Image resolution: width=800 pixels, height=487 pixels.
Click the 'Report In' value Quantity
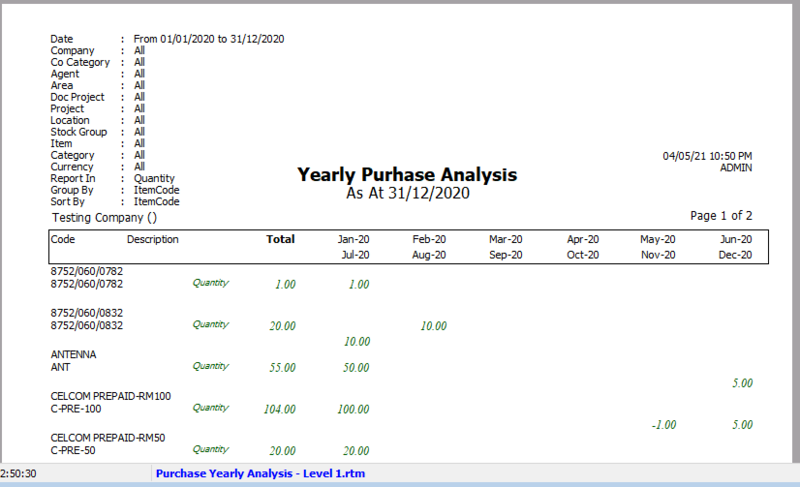tap(154, 178)
